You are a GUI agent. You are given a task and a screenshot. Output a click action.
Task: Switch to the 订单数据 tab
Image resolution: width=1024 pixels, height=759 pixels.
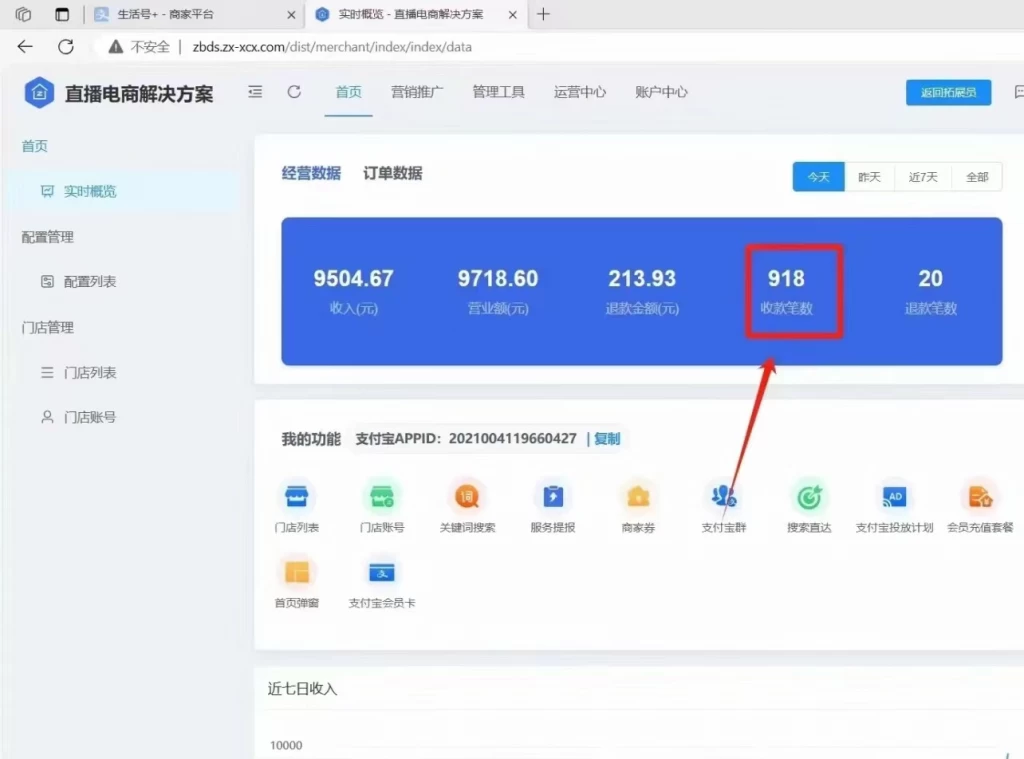tap(394, 172)
